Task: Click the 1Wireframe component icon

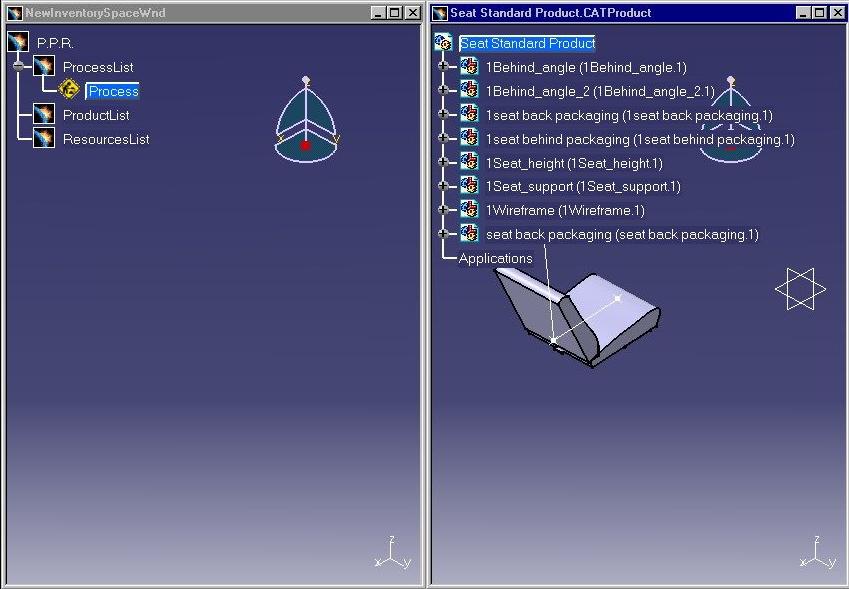Action: [469, 210]
